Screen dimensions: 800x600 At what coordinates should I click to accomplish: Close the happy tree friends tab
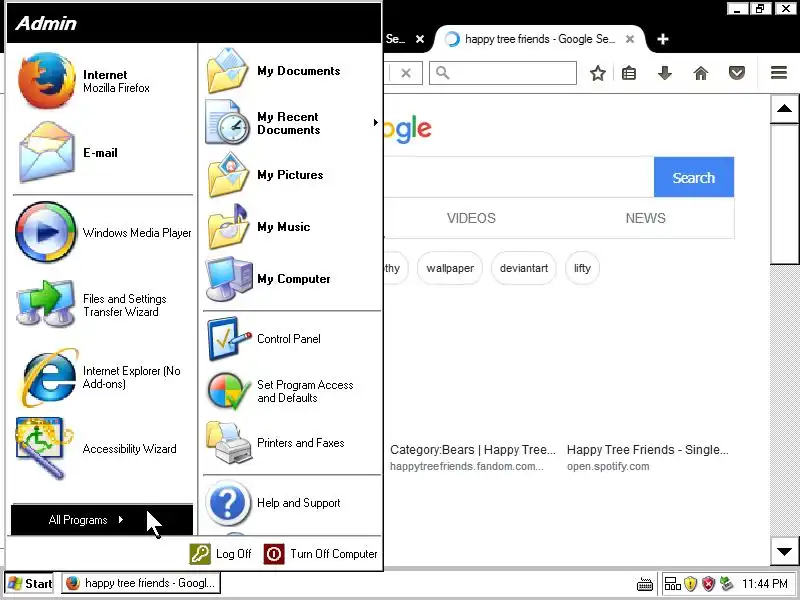click(630, 39)
